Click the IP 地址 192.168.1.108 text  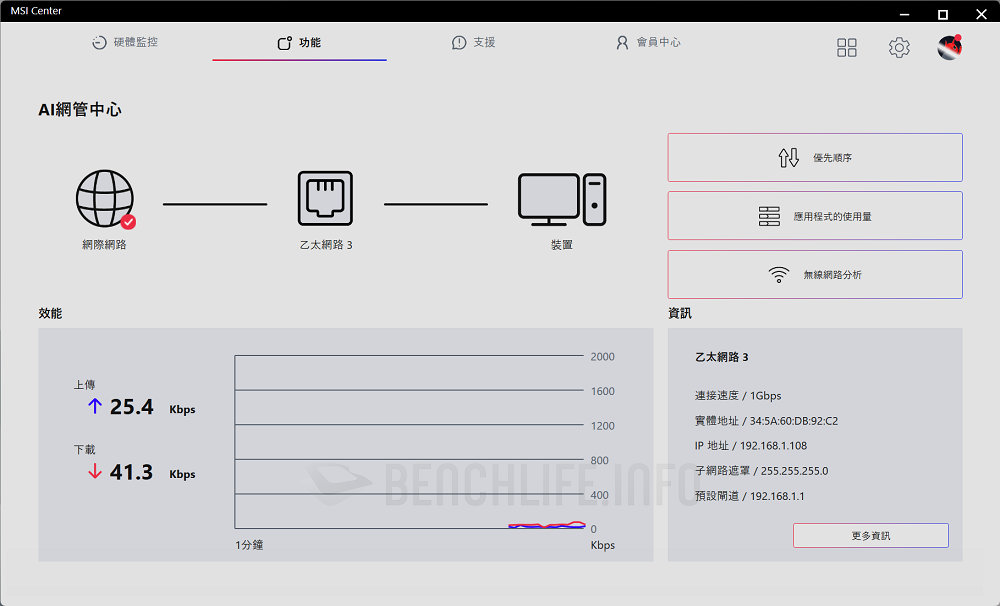(751, 446)
